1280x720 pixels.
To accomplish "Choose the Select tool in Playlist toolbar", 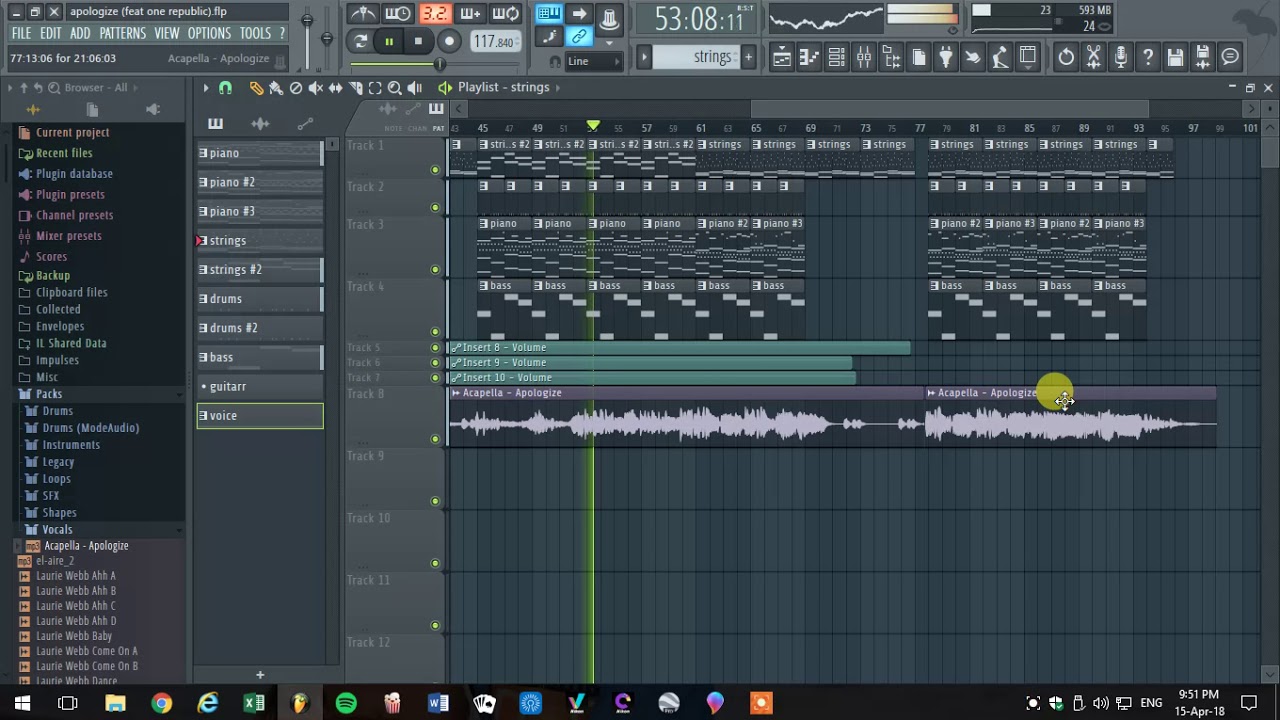I will click(x=375, y=88).
